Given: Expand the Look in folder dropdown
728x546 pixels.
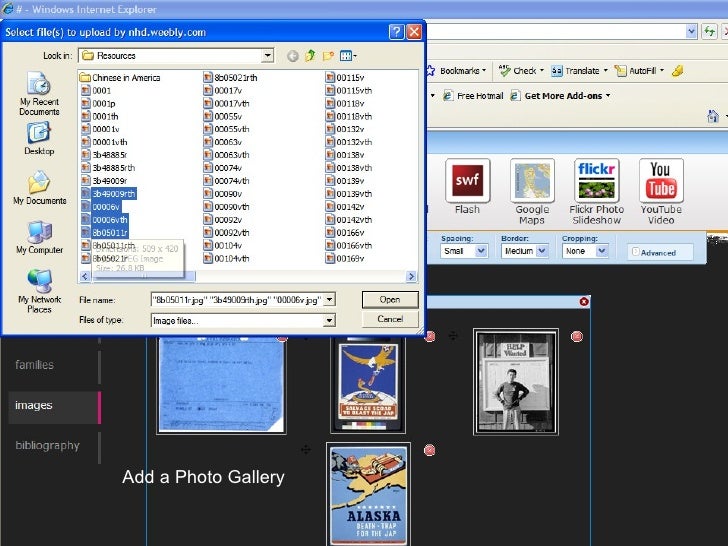Looking at the screenshot, I should (x=267, y=56).
